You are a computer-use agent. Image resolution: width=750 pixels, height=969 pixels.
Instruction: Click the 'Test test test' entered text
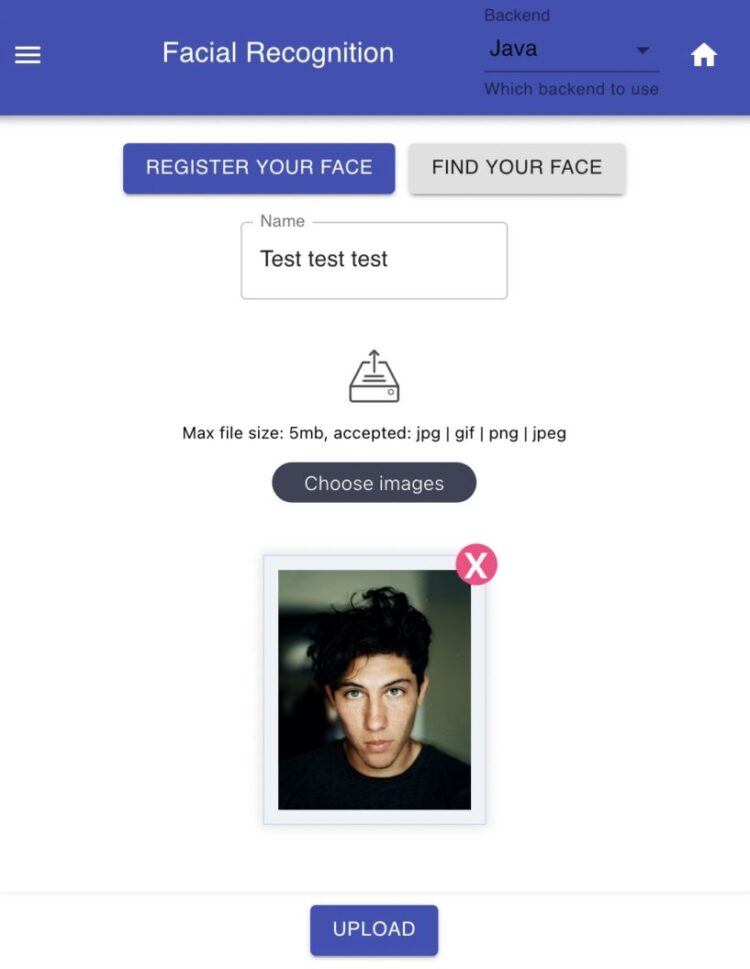(x=324, y=259)
